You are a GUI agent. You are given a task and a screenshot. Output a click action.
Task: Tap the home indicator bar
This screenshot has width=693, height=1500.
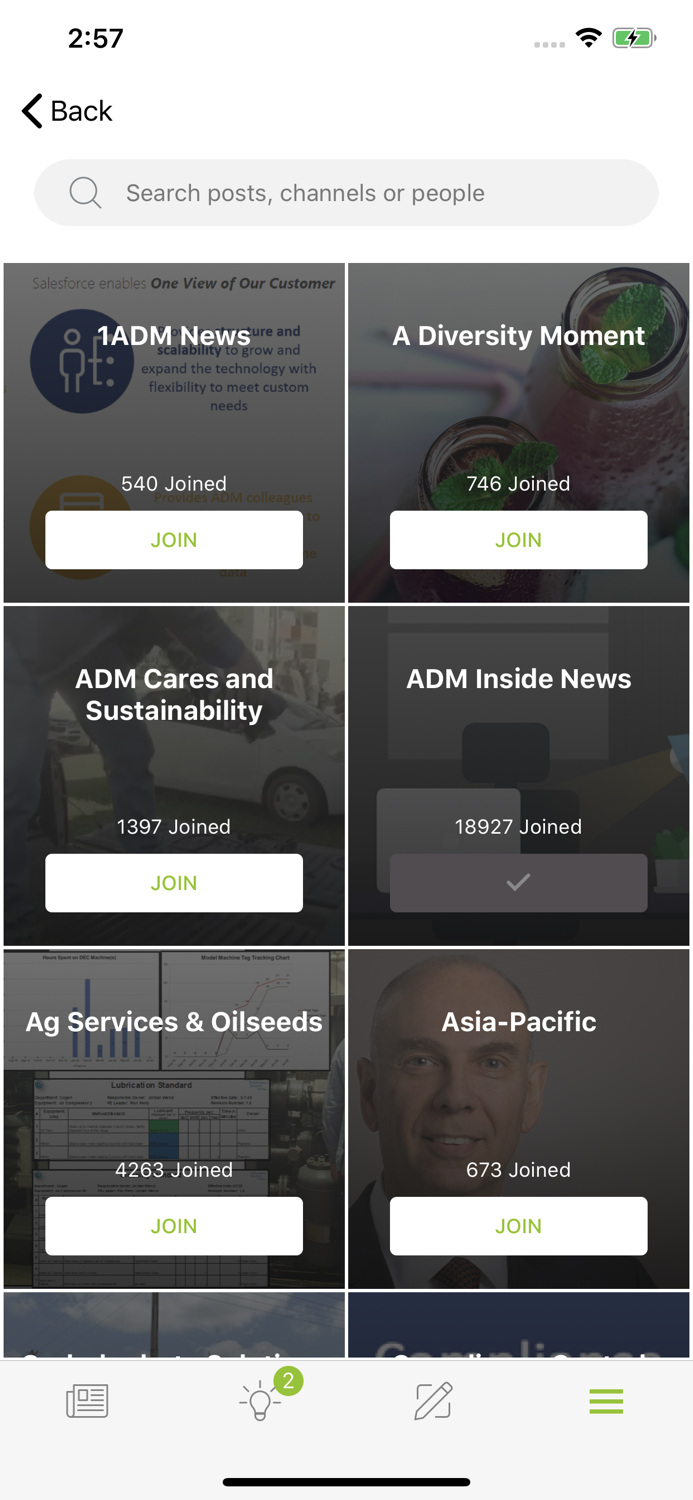tap(346, 1482)
